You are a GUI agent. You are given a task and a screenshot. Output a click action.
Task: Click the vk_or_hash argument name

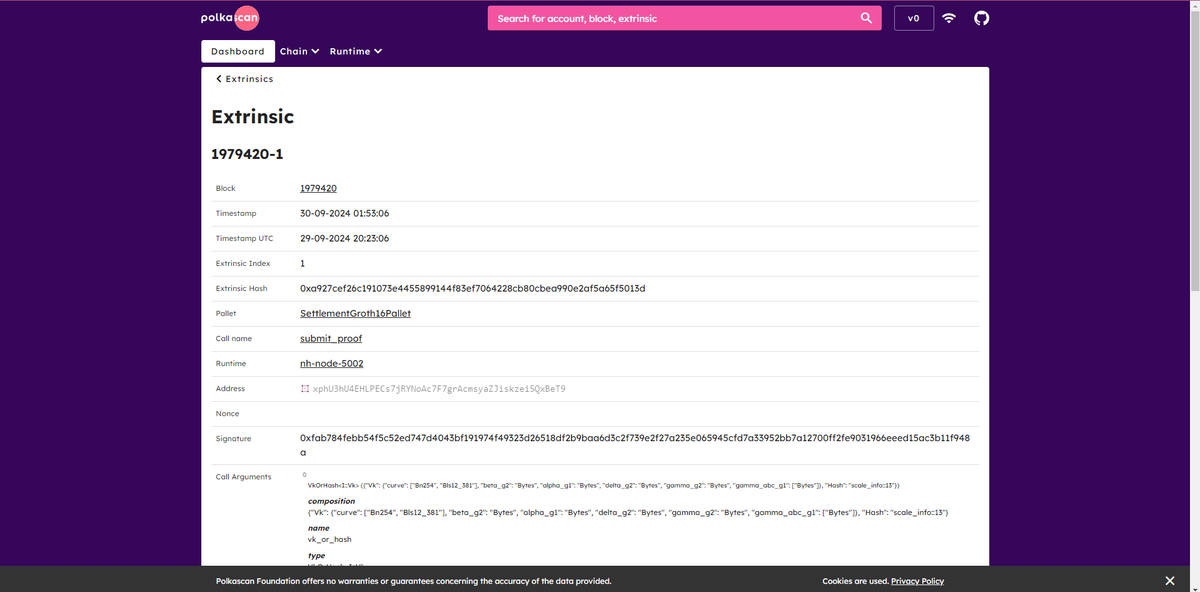coord(330,539)
